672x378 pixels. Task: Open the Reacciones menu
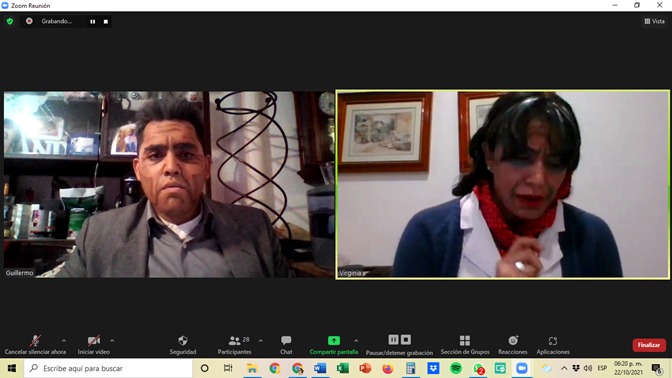[513, 345]
